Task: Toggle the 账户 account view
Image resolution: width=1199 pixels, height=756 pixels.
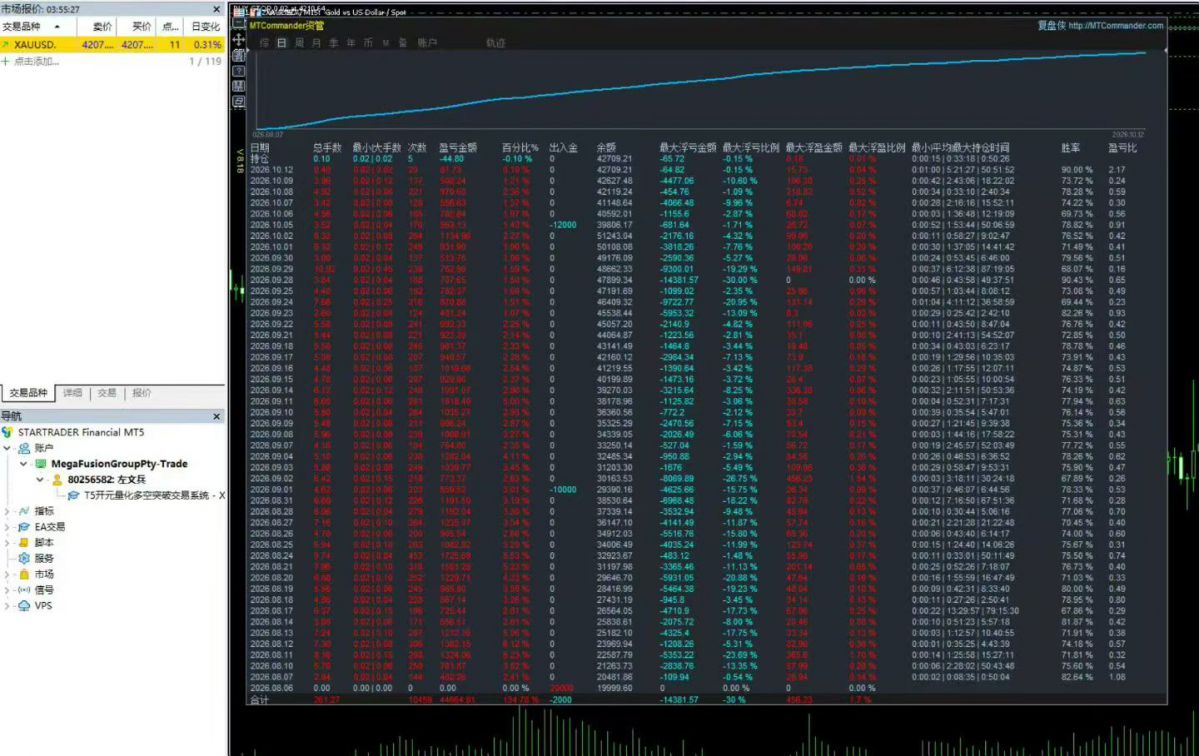Action: tap(427, 43)
